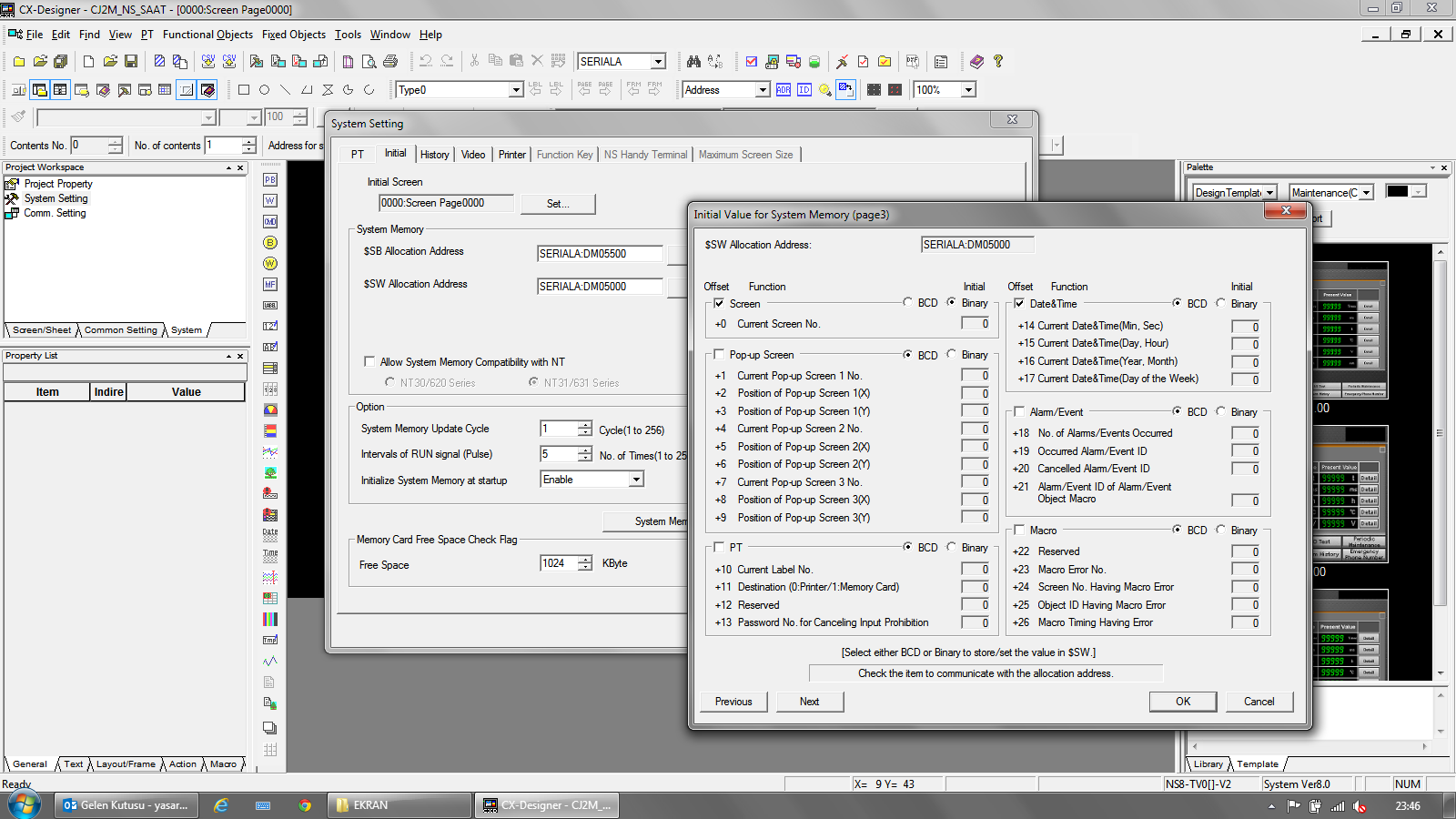The height and width of the screenshot is (819, 1456).
Task: Check the Macro section checkbox
Action: (1019, 530)
